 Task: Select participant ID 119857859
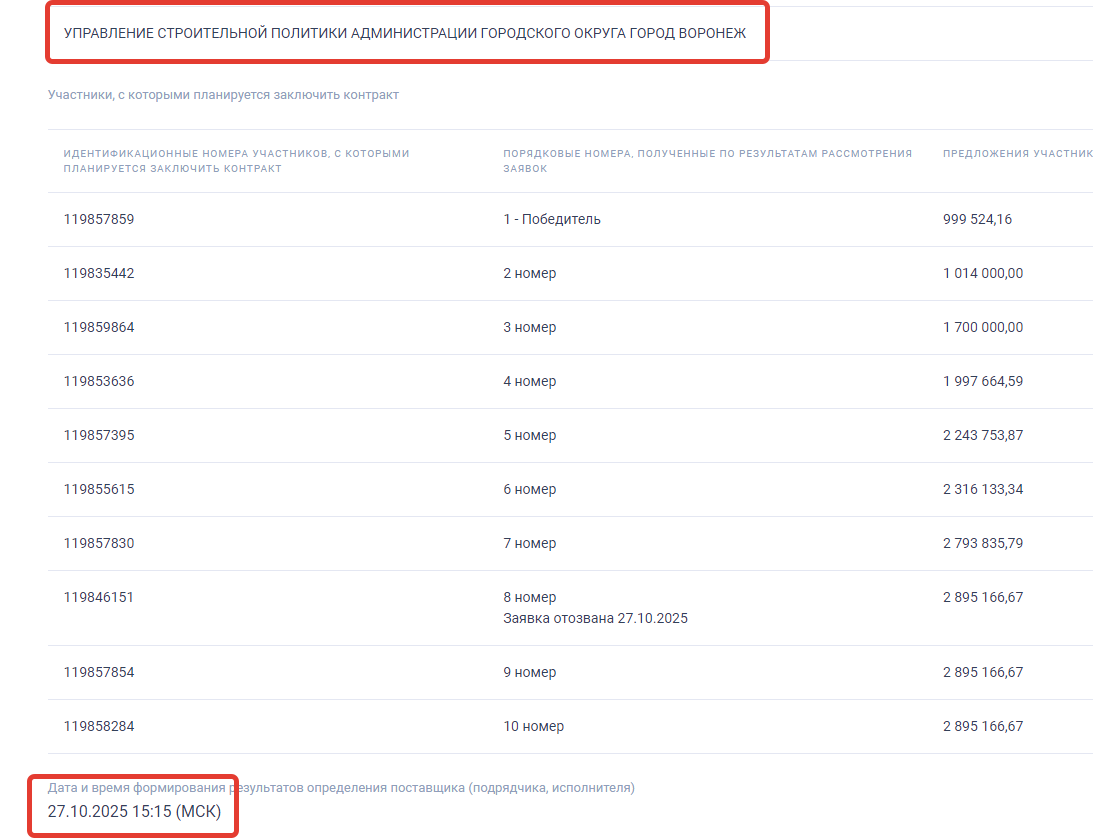[x=99, y=219]
